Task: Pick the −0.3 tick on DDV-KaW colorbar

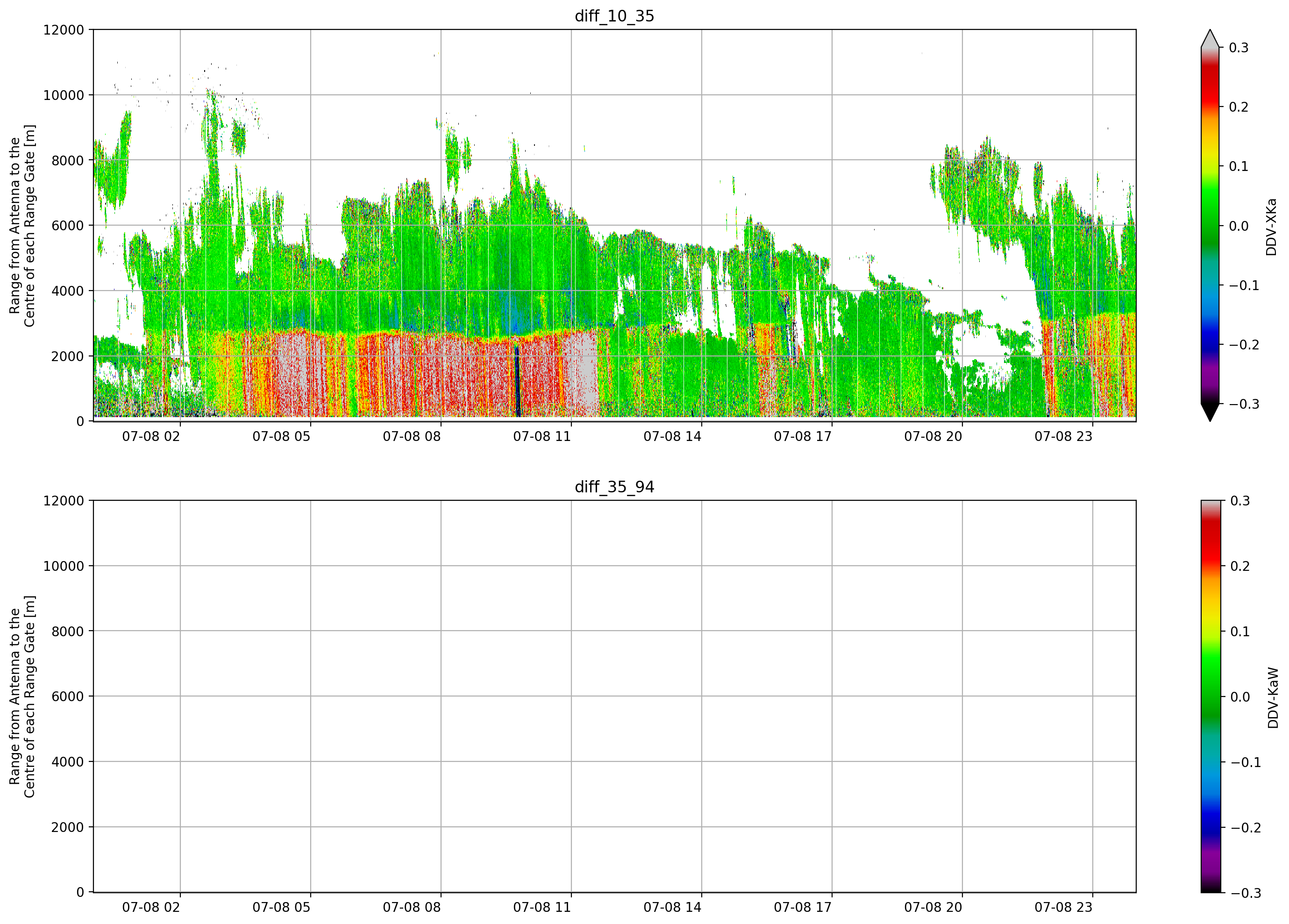Action: (x=1246, y=893)
